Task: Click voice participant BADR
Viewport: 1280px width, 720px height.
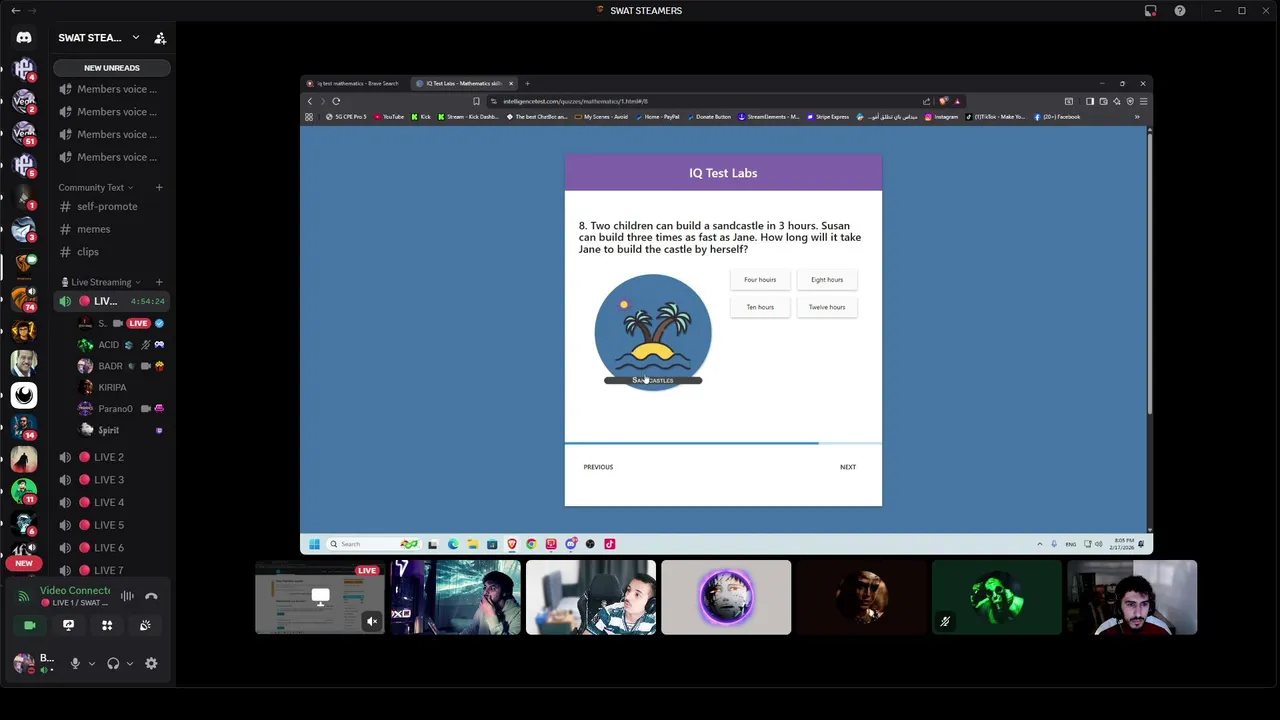Action: point(120,366)
